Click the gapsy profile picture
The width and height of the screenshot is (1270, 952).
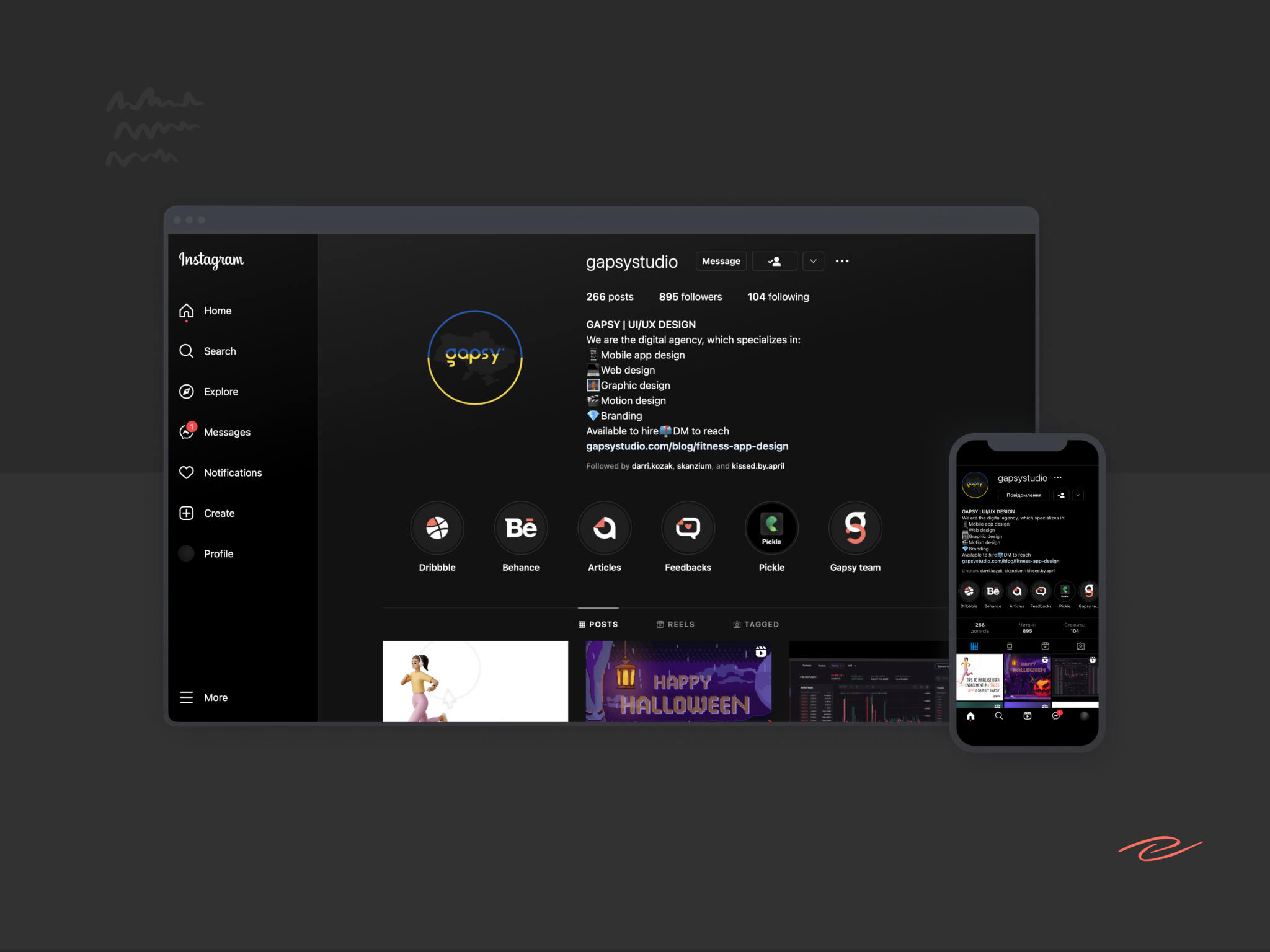pyautogui.click(x=475, y=358)
